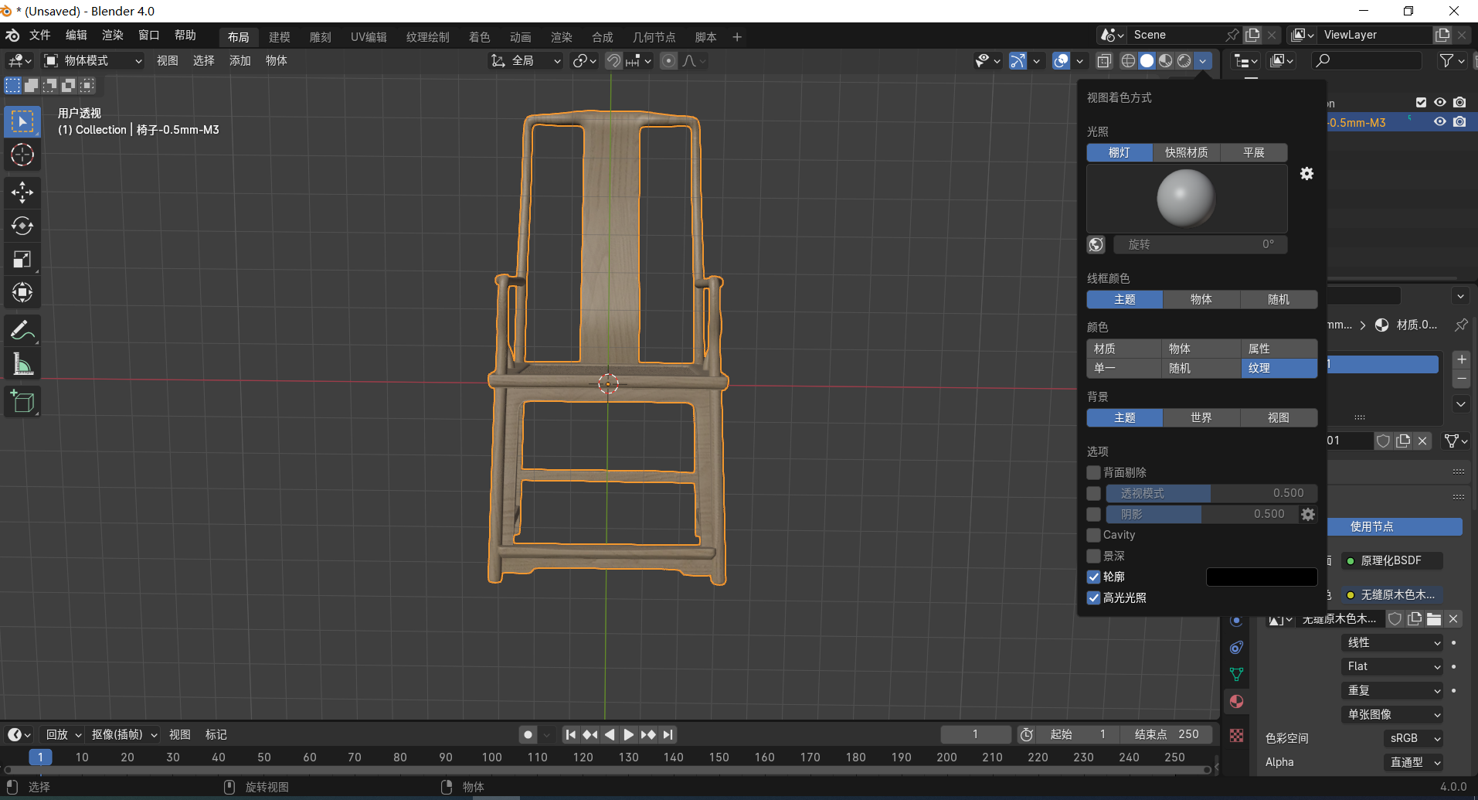Toggle viewport gizmos icon
This screenshot has height=800, width=1478.
point(1017,61)
